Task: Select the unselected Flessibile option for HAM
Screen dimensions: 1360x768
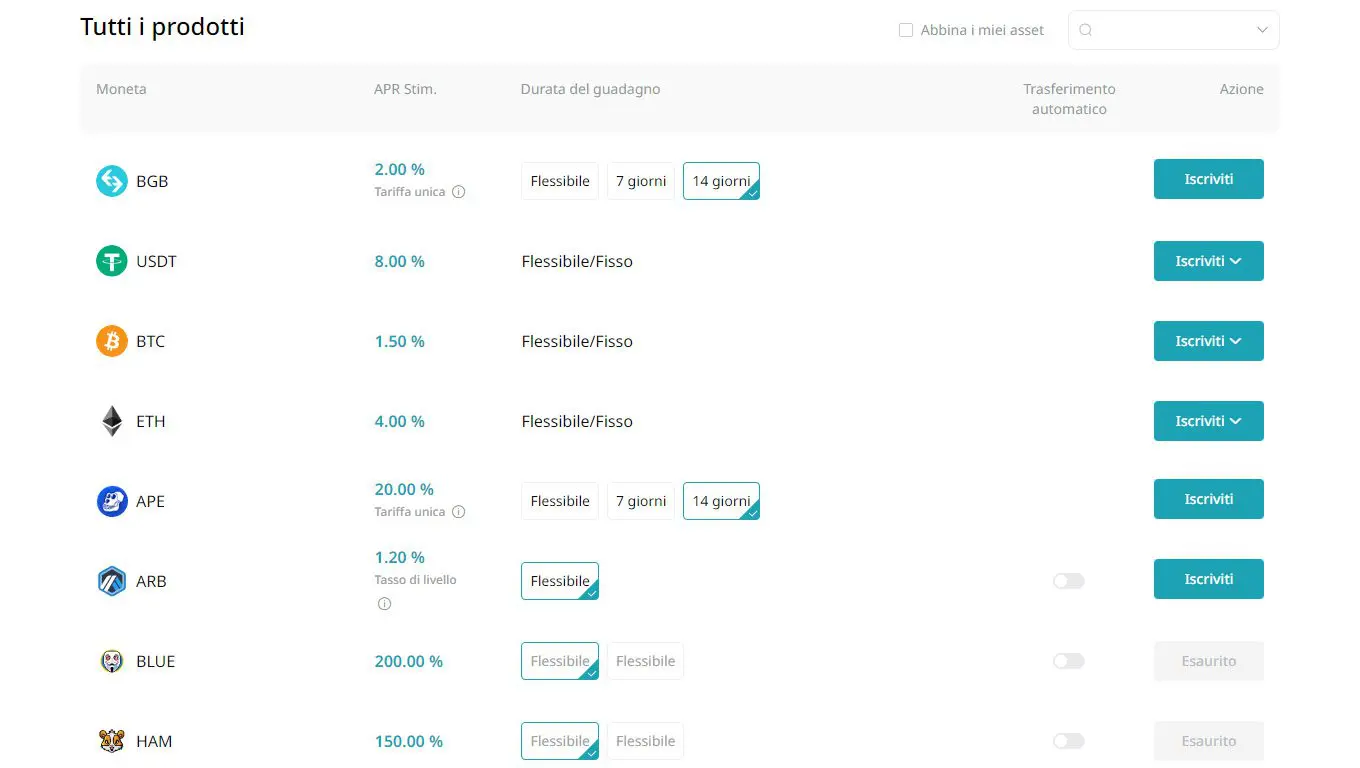Action: [x=645, y=741]
